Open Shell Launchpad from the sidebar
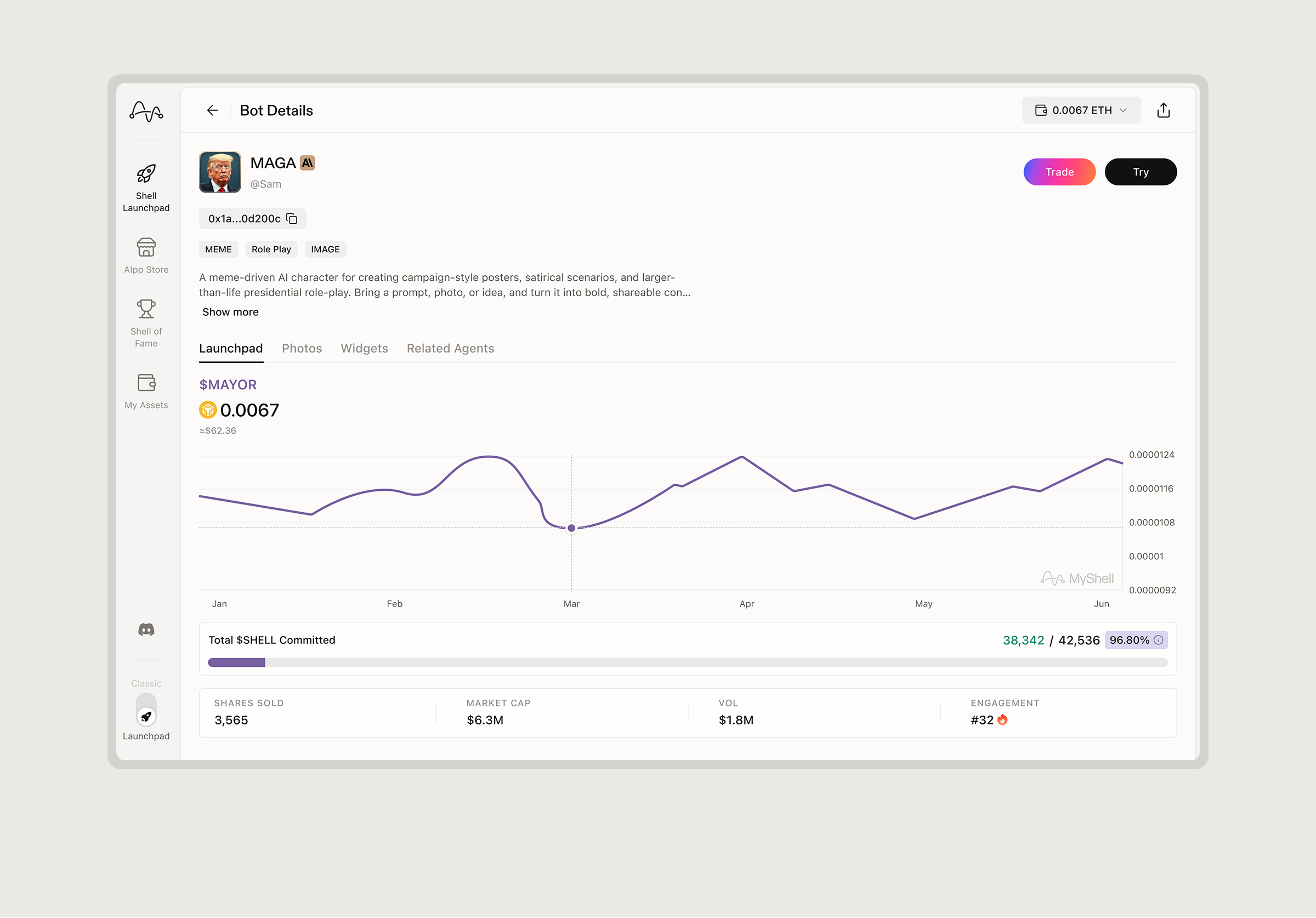Image resolution: width=1316 pixels, height=918 pixels. [x=146, y=188]
